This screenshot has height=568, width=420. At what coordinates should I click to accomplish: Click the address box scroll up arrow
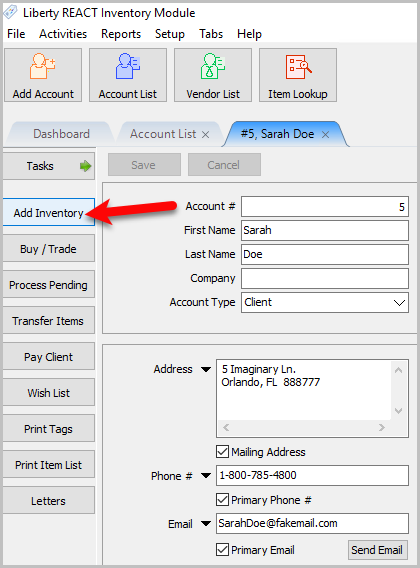399,370
